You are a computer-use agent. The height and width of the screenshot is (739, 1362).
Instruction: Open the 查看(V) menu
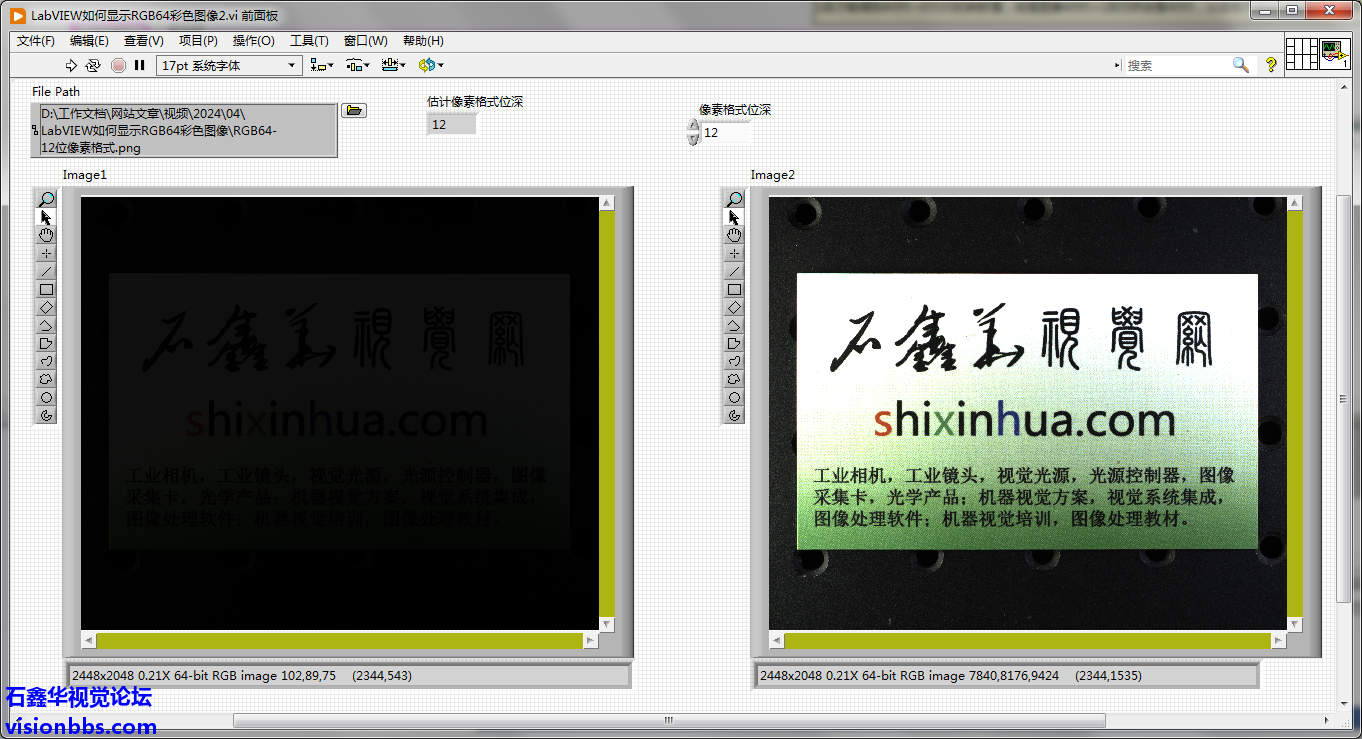tap(143, 41)
